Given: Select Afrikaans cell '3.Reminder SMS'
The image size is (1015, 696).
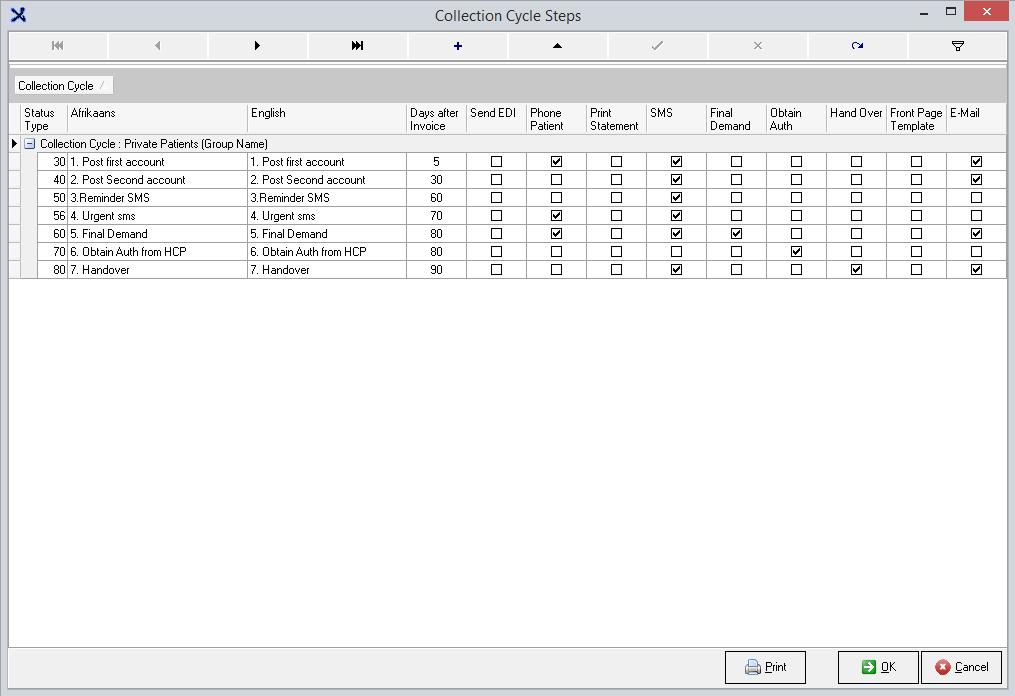Looking at the screenshot, I should [x=157, y=197].
